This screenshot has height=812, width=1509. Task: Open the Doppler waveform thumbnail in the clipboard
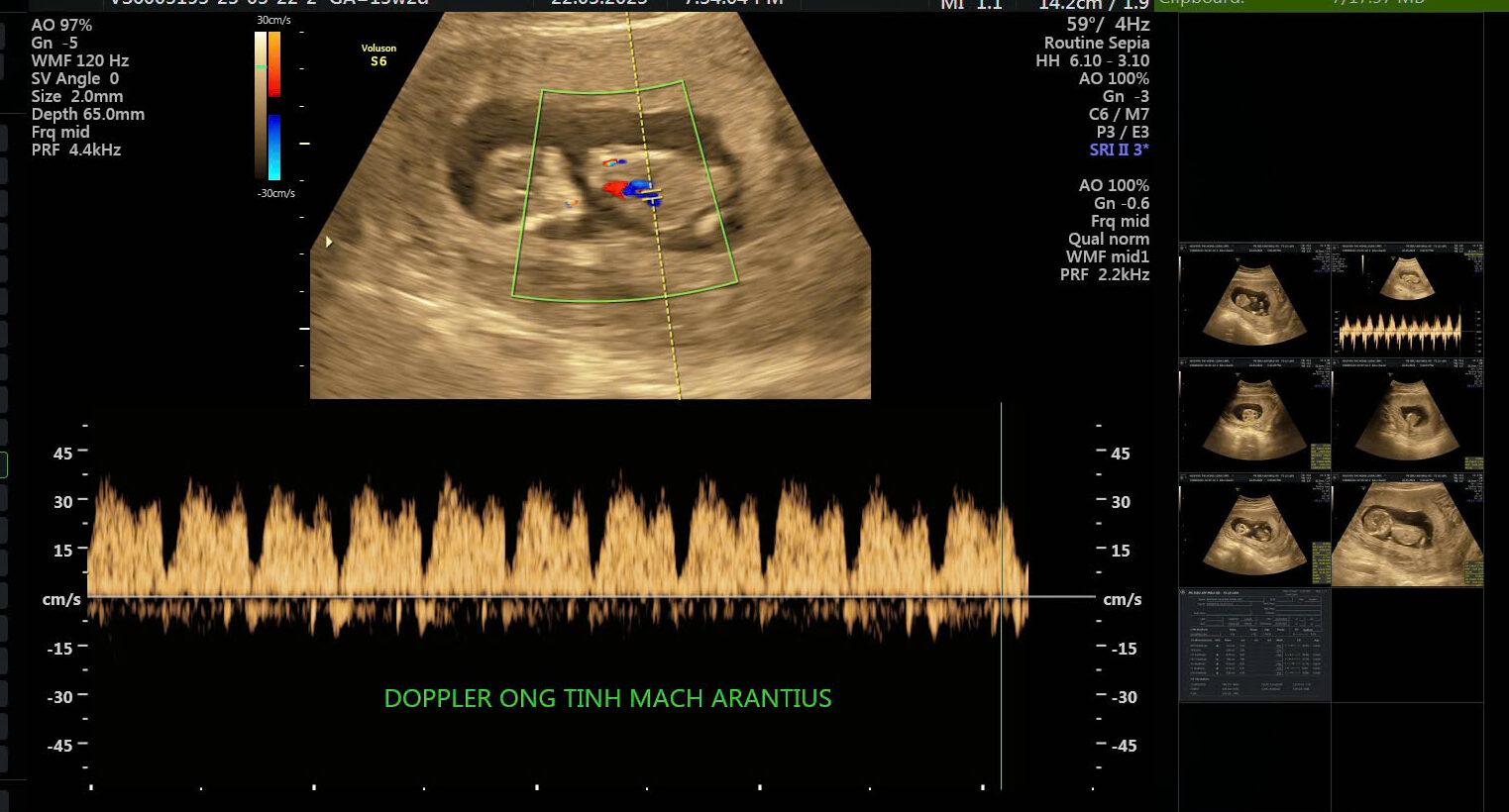click(x=1407, y=299)
